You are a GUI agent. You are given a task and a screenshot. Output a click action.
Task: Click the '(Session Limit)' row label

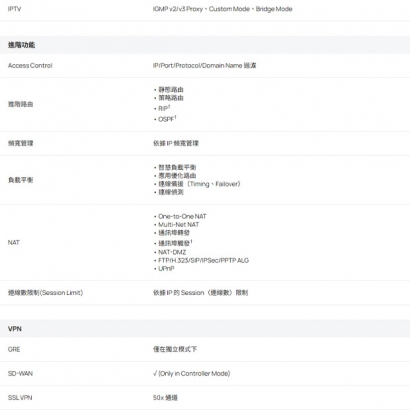(x=45, y=293)
